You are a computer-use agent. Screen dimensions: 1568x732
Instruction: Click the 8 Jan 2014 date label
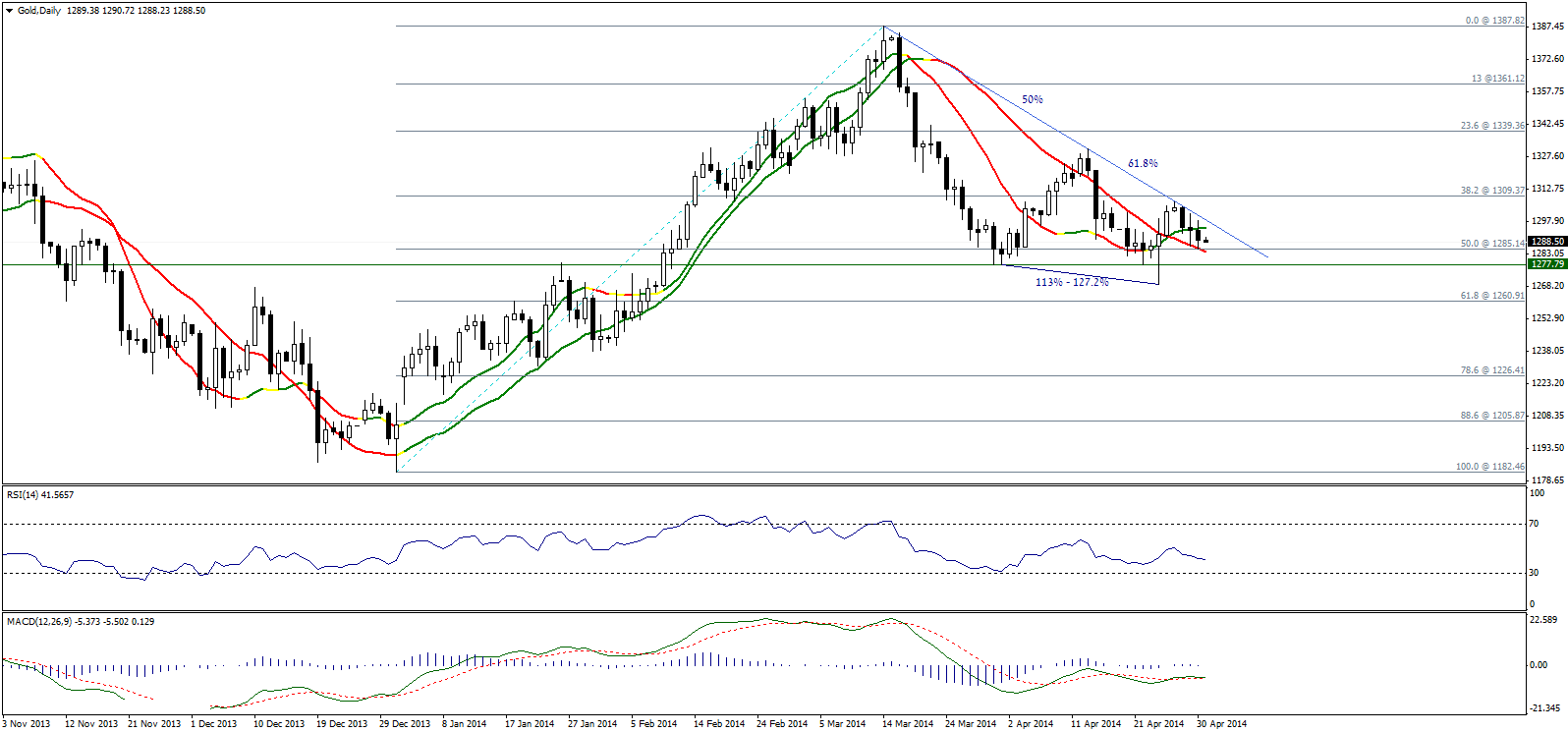point(465,724)
